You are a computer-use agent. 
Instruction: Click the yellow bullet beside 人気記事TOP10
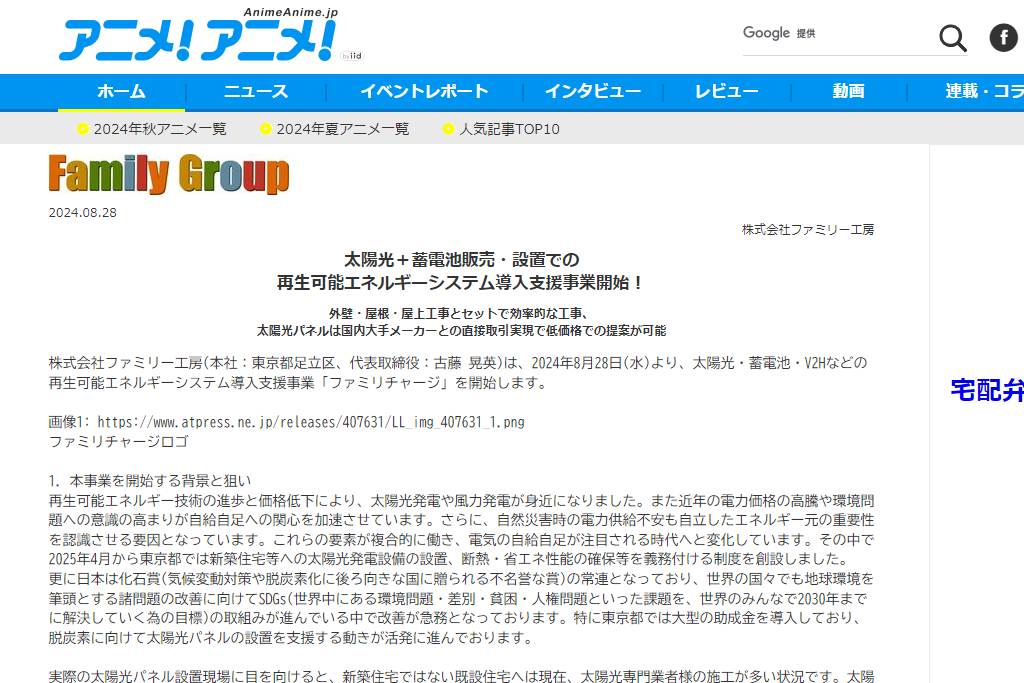pyautogui.click(x=449, y=129)
